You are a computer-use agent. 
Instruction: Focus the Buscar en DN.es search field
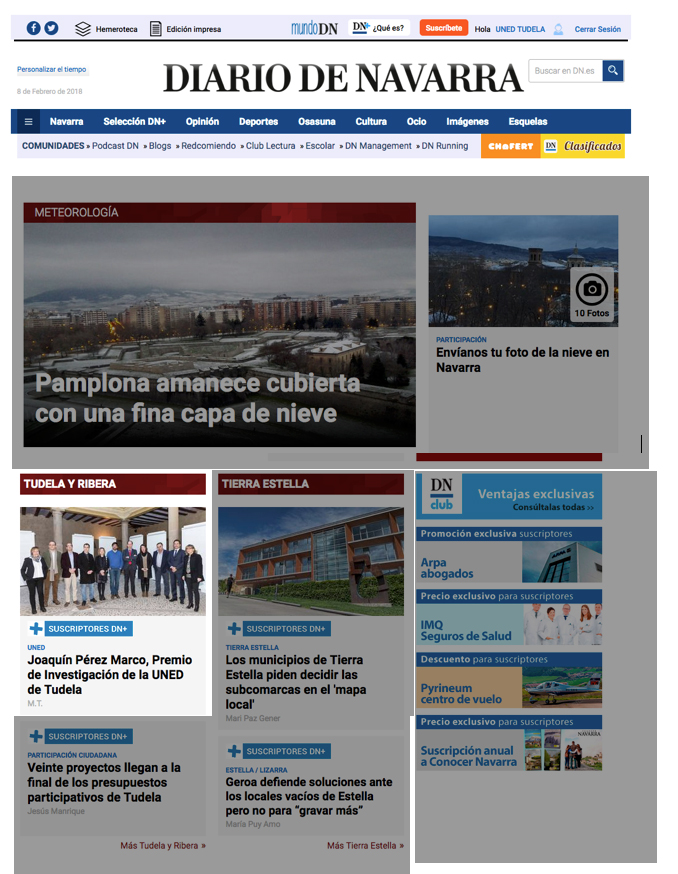[565, 71]
